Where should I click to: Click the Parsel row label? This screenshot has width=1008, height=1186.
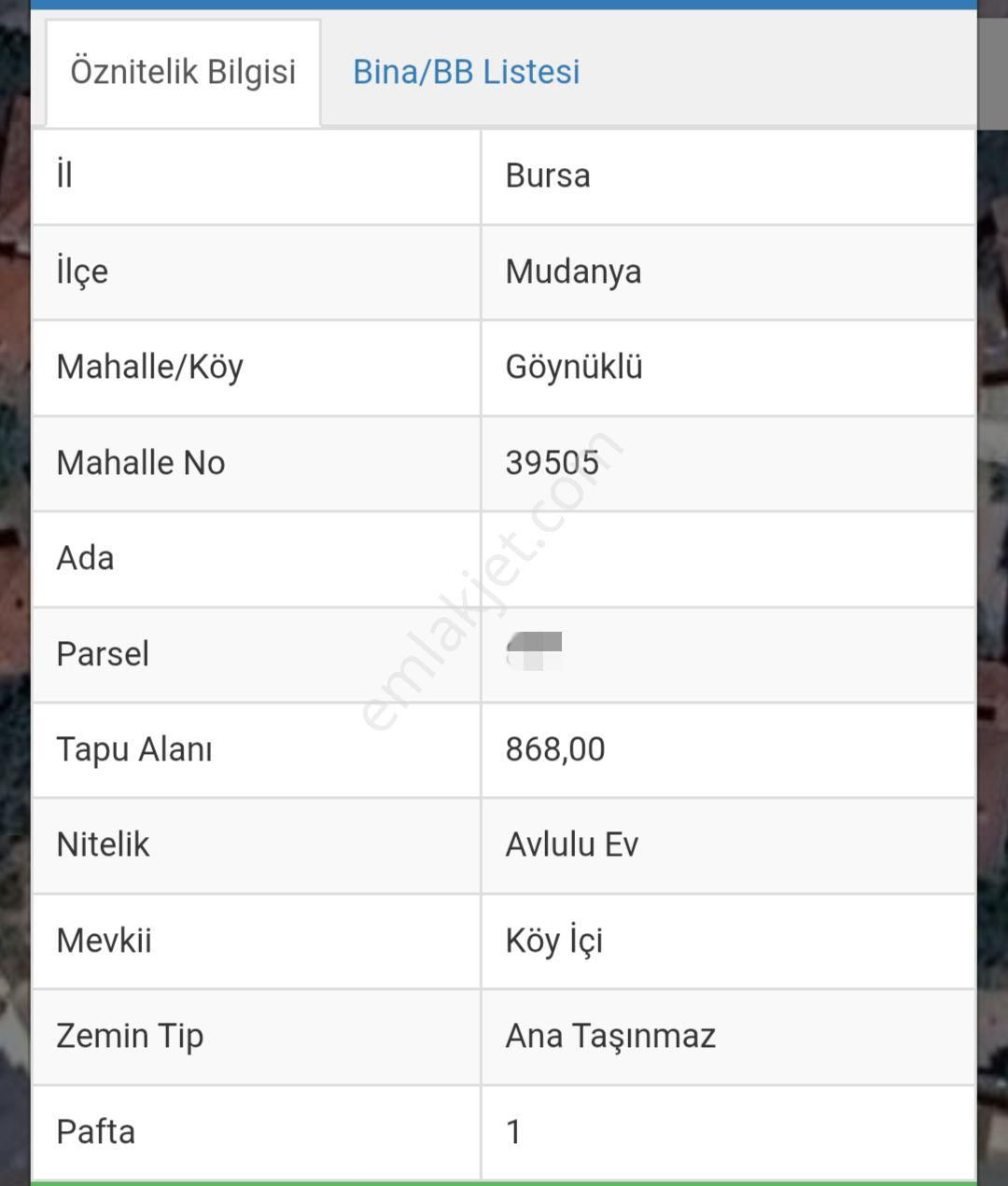pos(103,654)
